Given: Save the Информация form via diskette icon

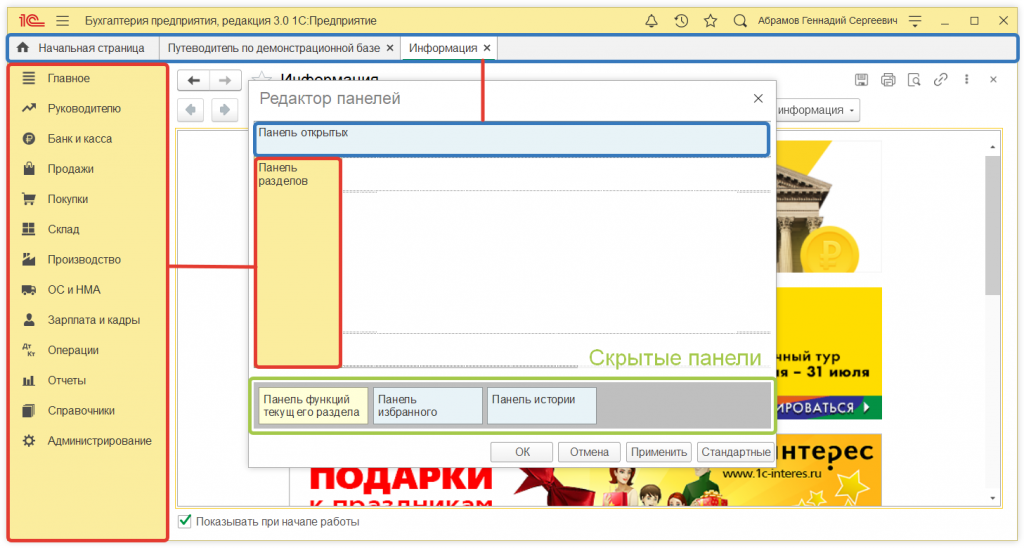Looking at the screenshot, I should [861, 80].
